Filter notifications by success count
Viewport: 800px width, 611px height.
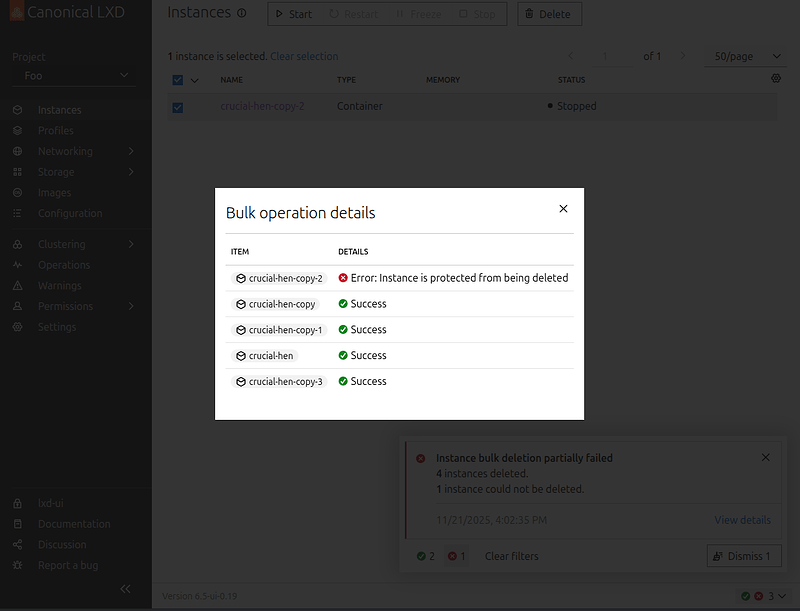pyautogui.click(x=426, y=556)
